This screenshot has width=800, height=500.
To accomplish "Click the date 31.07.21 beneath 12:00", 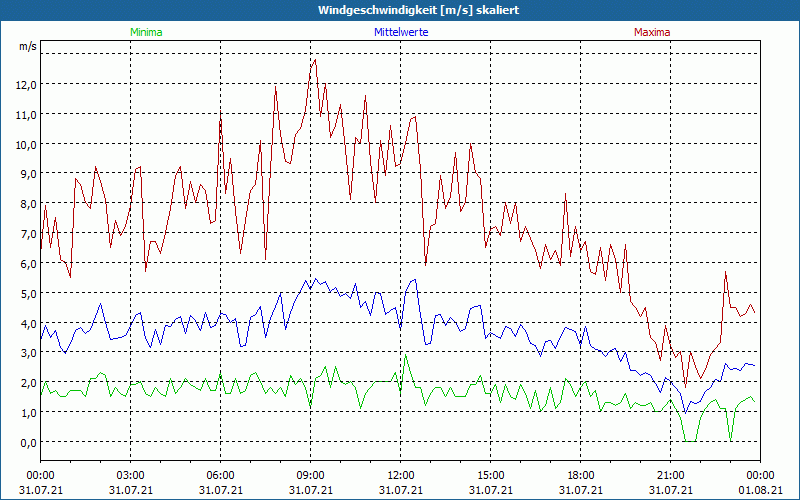I will (401, 490).
